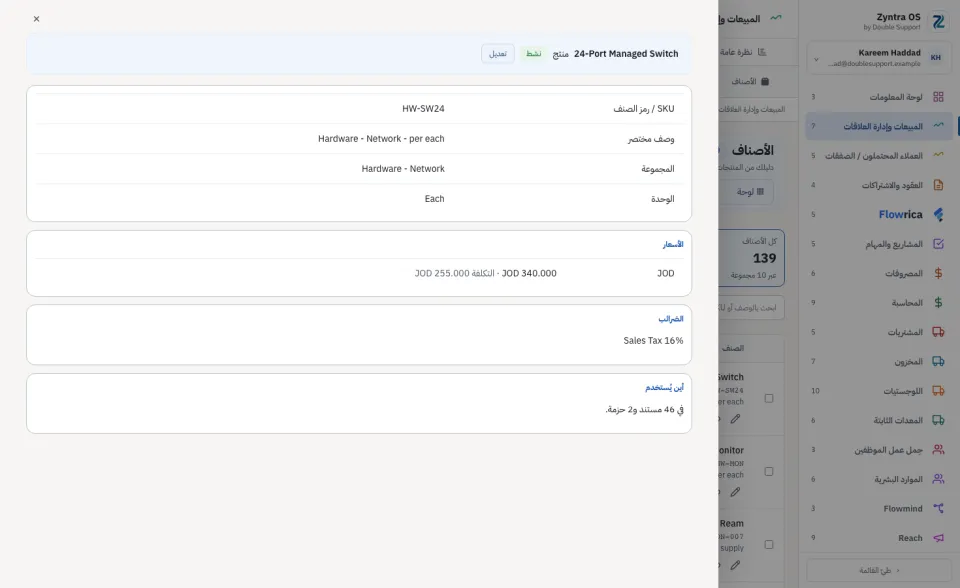Focus the items search field
This screenshot has width=960, height=588.
752,307
